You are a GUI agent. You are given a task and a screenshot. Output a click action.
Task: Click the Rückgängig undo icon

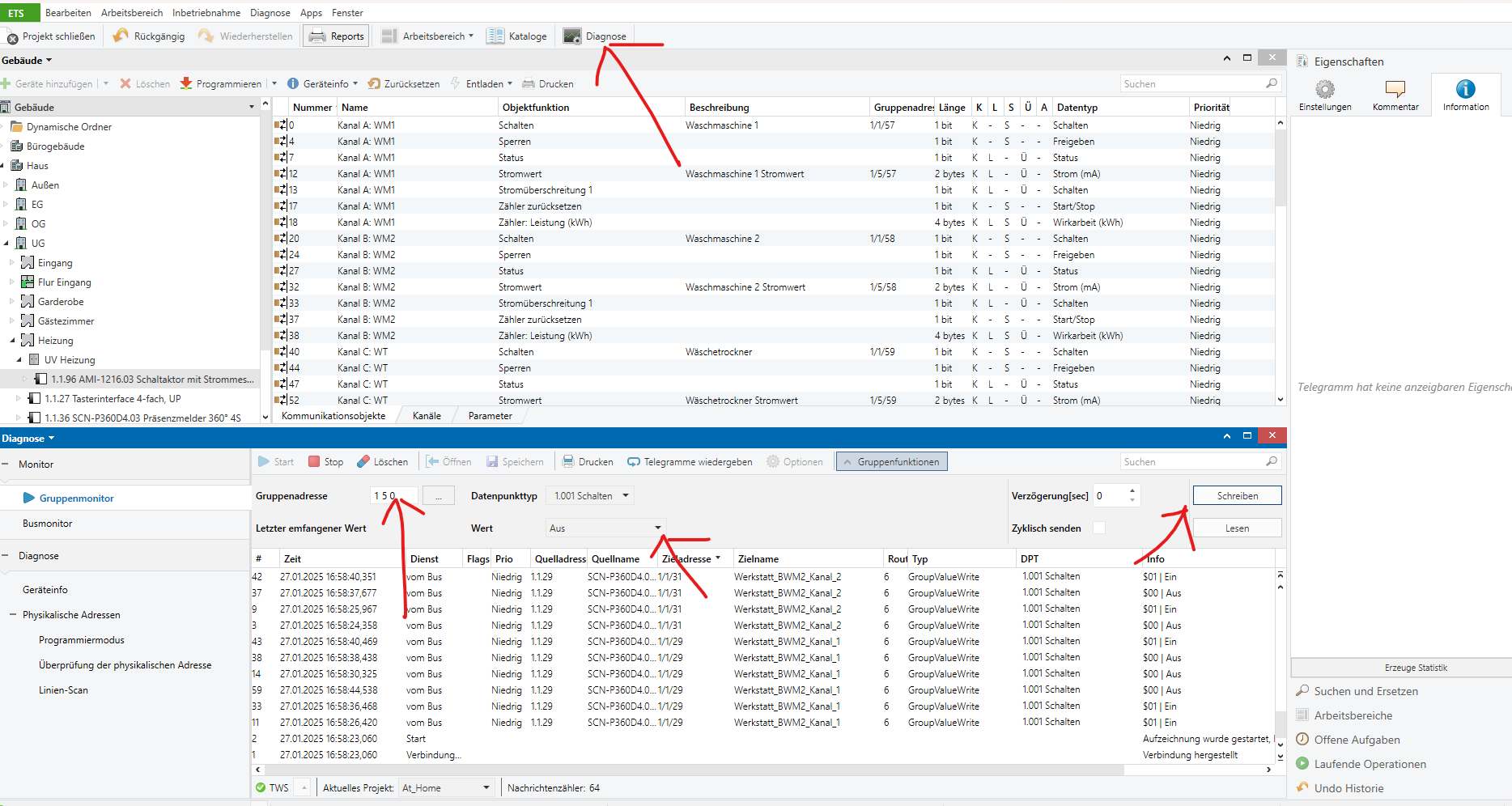pos(121,36)
